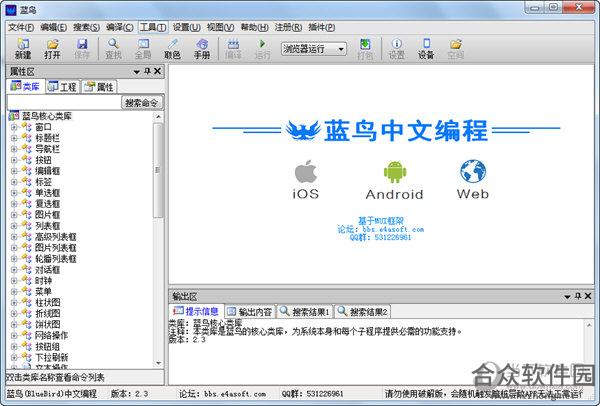Open the 视图(V) menu
600x406 pixels.
pos(220,27)
